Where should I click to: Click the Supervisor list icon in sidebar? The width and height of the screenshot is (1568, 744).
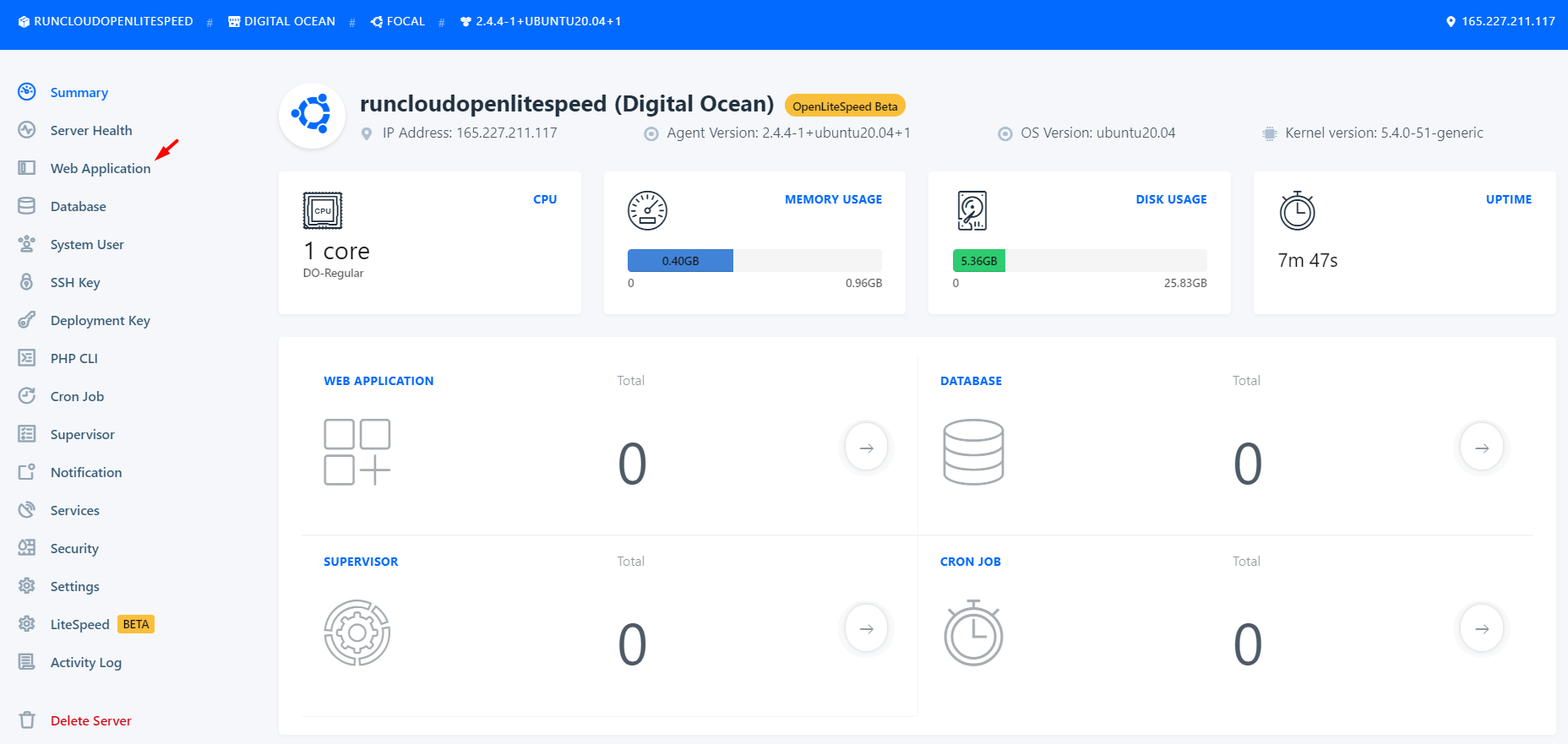point(27,433)
